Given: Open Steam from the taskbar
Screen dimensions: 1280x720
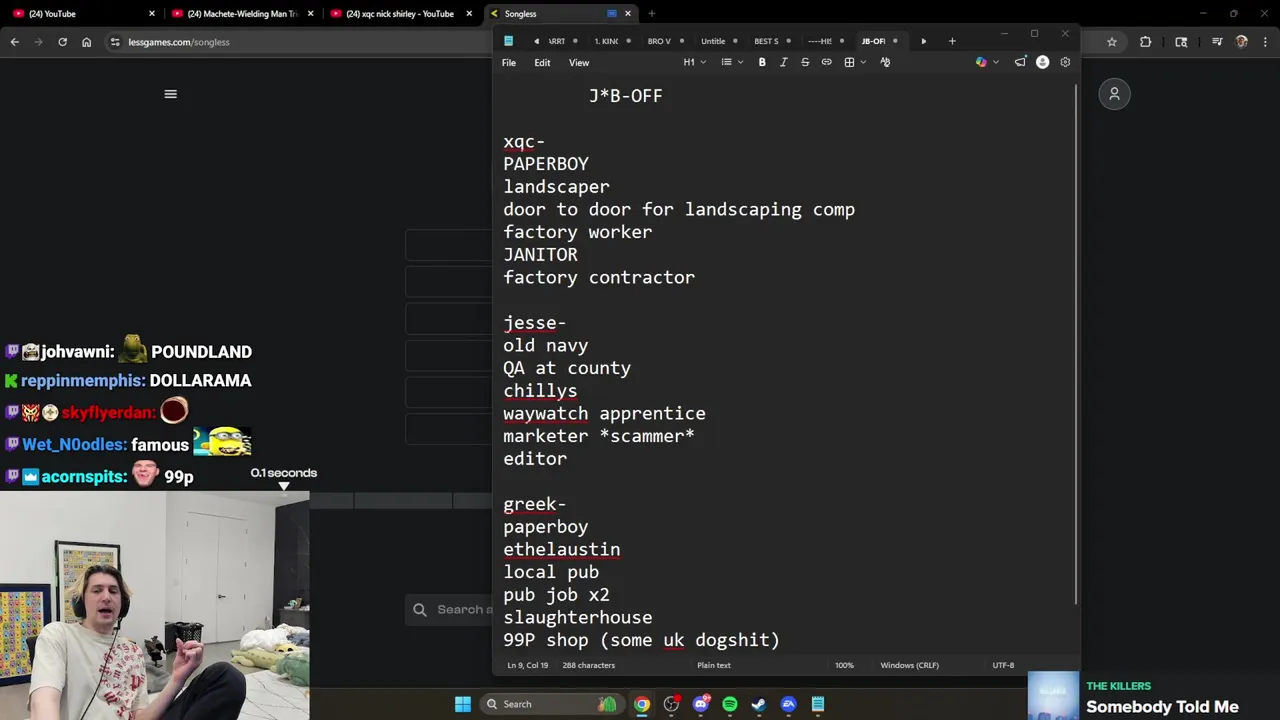Looking at the screenshot, I should (x=759, y=704).
